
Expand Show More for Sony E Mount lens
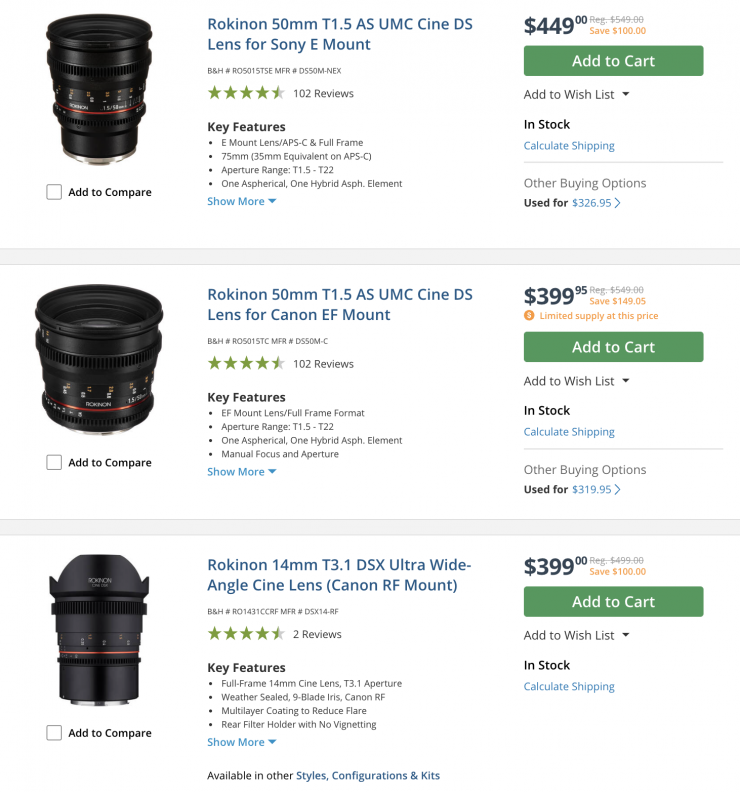(241, 202)
